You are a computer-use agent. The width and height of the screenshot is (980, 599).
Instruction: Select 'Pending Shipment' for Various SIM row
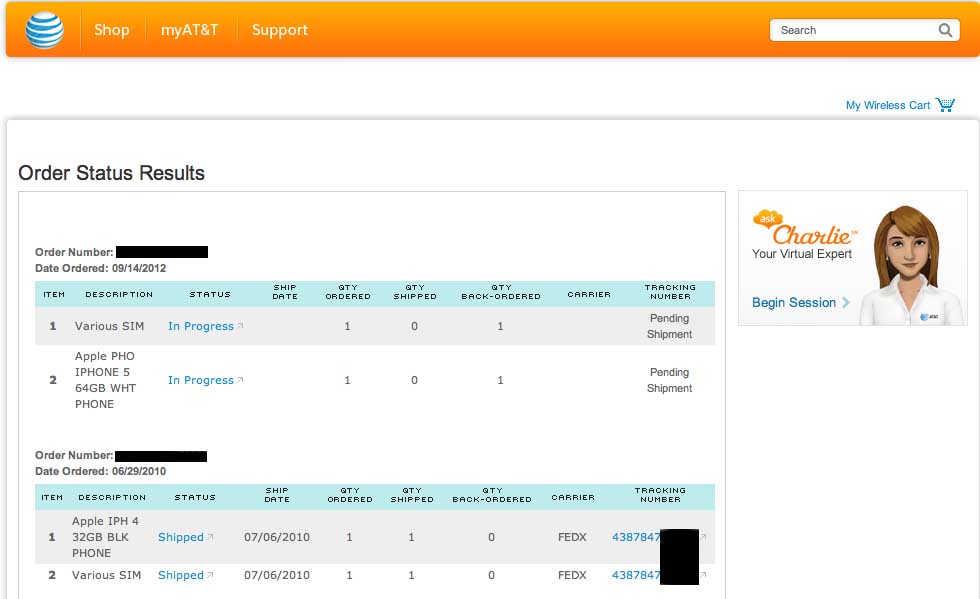pyautogui.click(x=669, y=326)
